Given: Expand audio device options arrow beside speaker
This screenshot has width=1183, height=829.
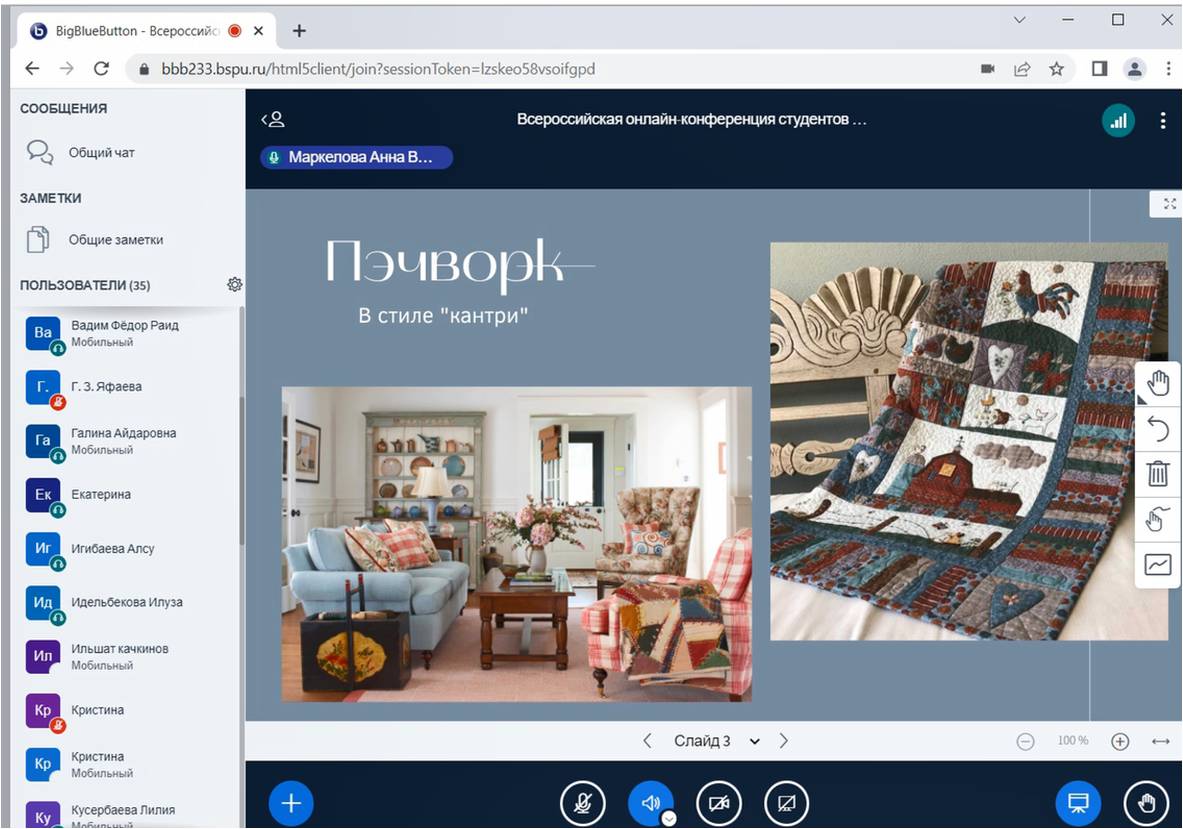Looking at the screenshot, I should tap(669, 818).
